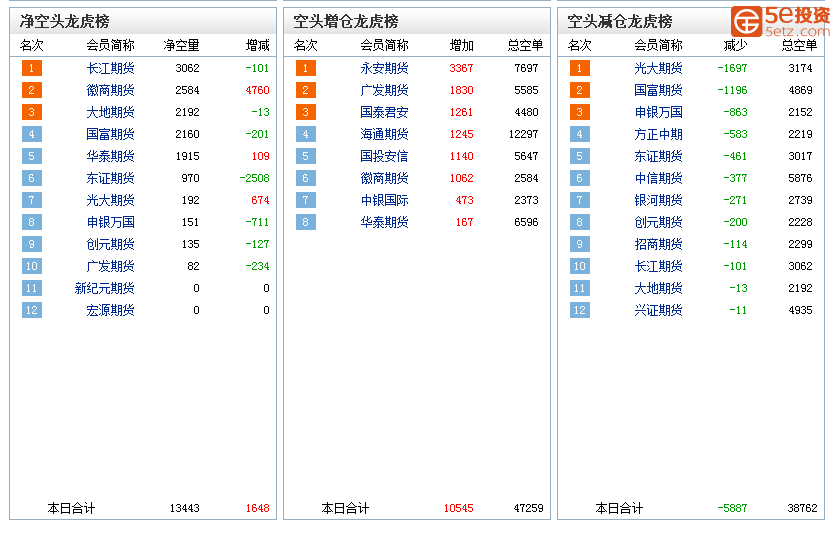Open 海通期货 member link
Viewport: 838px width, 533px height.
[384, 134]
